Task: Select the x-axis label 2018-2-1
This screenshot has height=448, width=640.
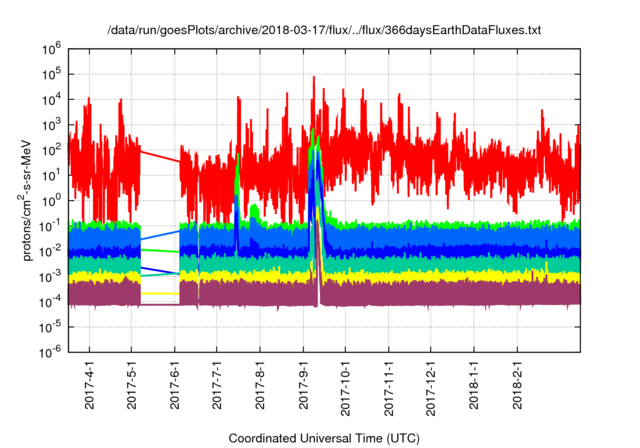Action: (518, 388)
